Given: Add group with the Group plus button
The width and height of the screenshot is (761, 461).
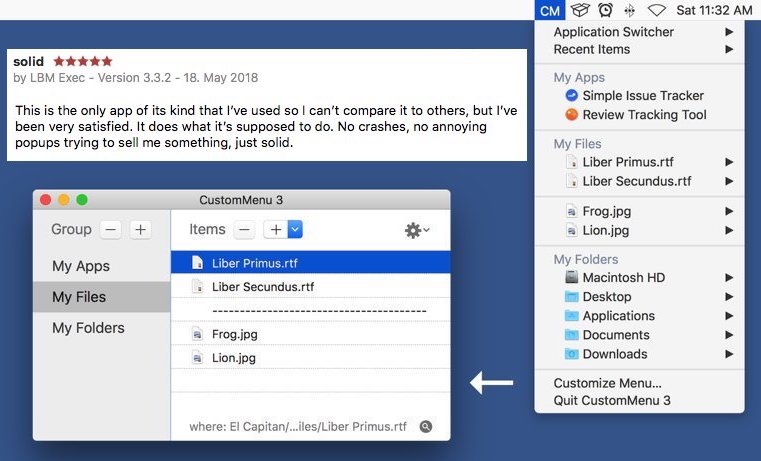Looking at the screenshot, I should 141,230.
